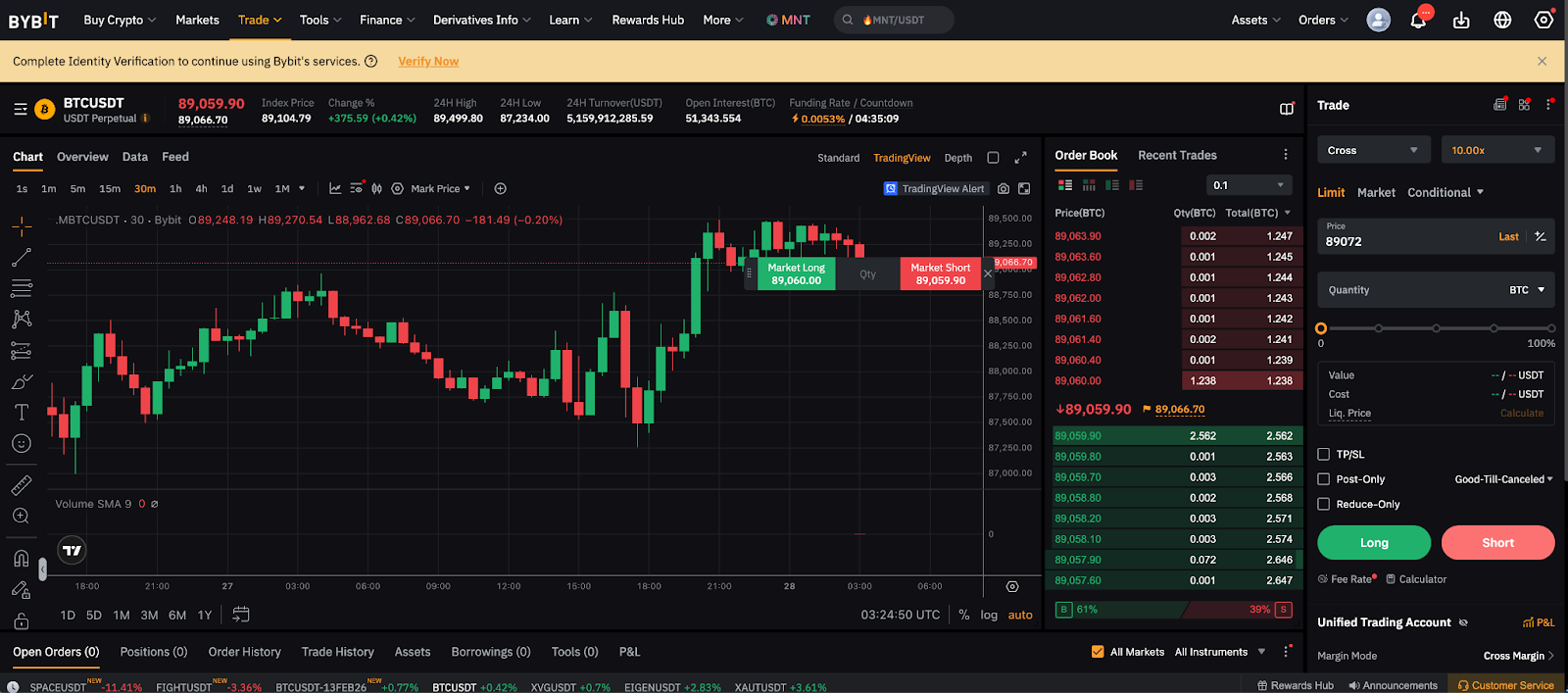Screen dimensions: 1568x693
Task: Open the candlestick chart type icon
Action: (376, 188)
